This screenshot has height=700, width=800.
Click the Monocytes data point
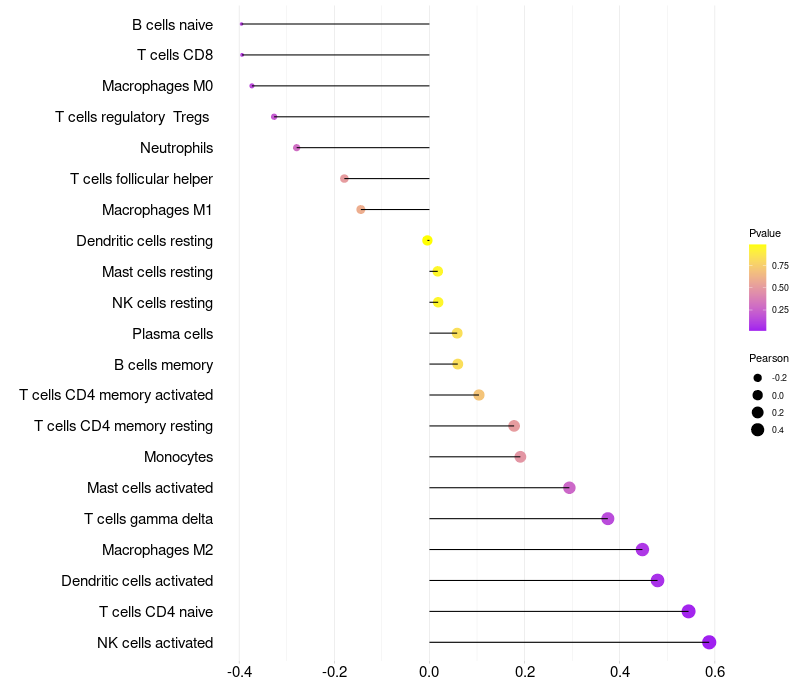coord(520,457)
